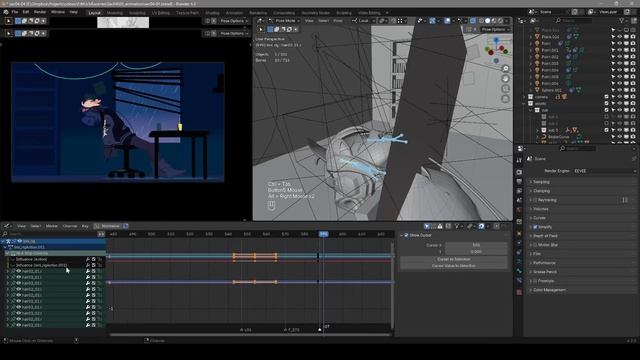Open the View Layer properties tab
This screenshot has height=360, width=640.
pyautogui.click(x=519, y=191)
